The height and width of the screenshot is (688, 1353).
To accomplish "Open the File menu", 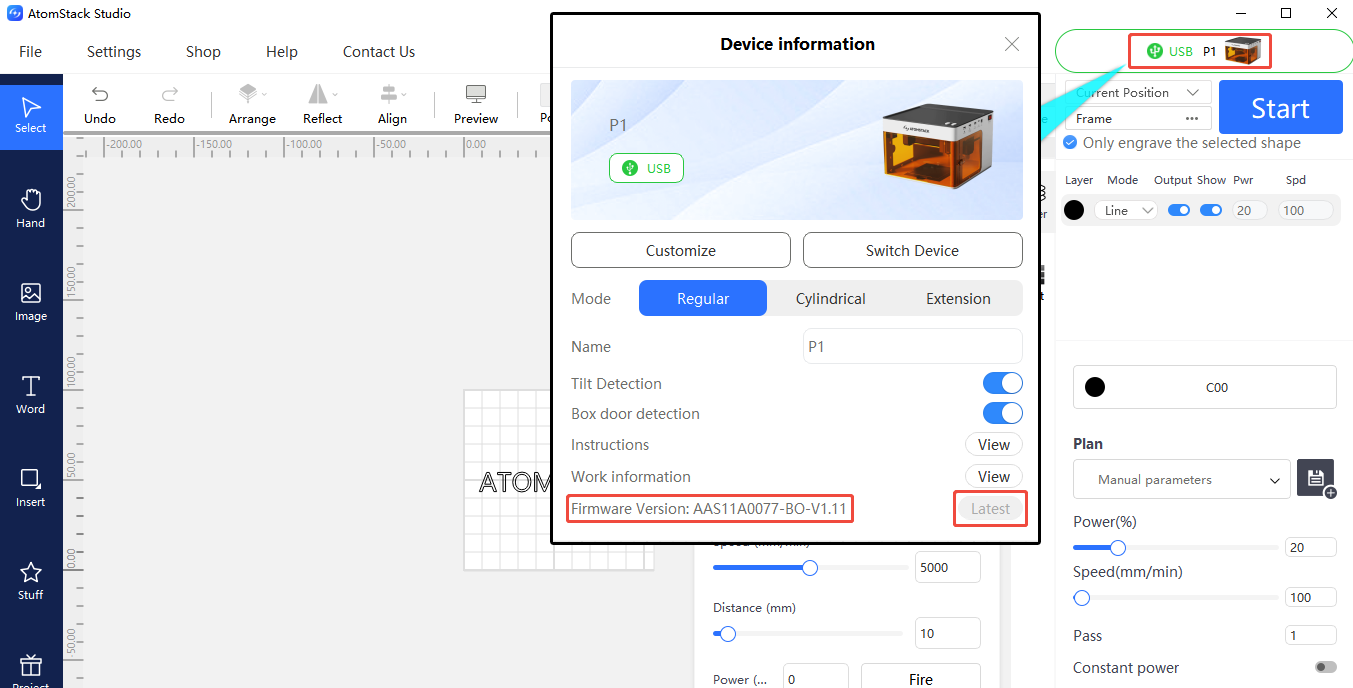I will pos(31,51).
